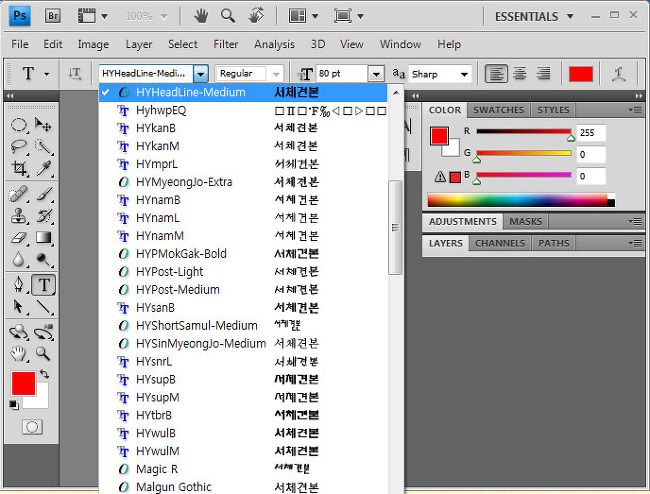Viewport: 650px width, 494px height.
Task: Select the Hand tool in application bar
Action: click(x=201, y=16)
